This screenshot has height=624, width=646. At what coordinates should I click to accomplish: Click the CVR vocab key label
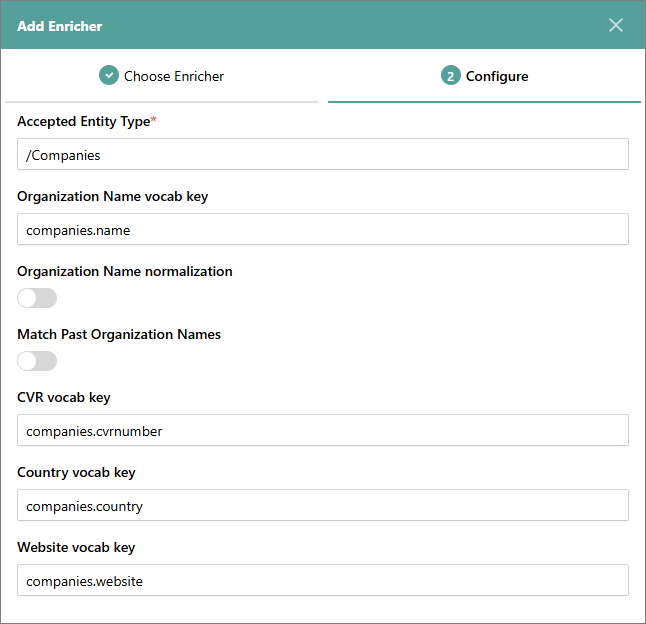64,397
